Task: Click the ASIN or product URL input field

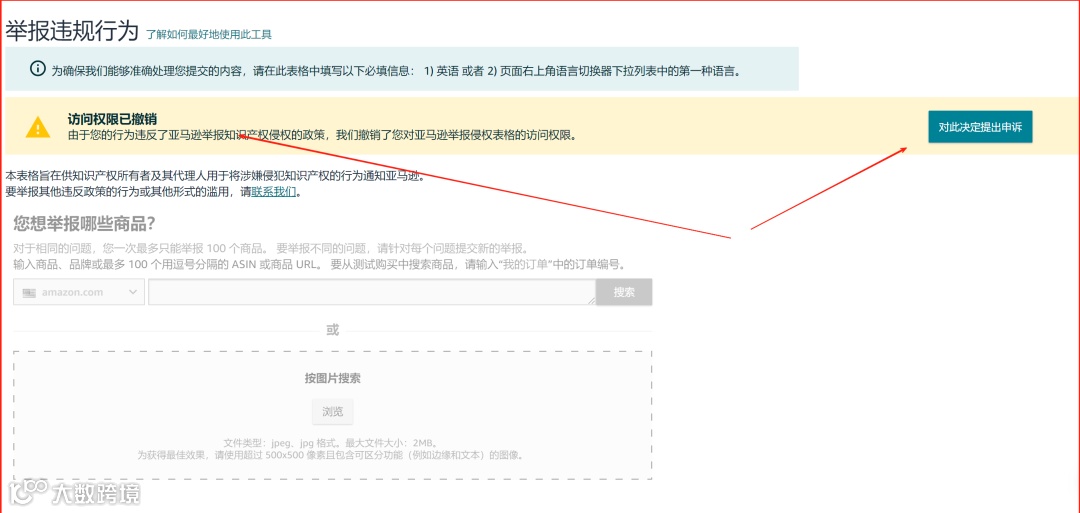Action: pos(372,292)
